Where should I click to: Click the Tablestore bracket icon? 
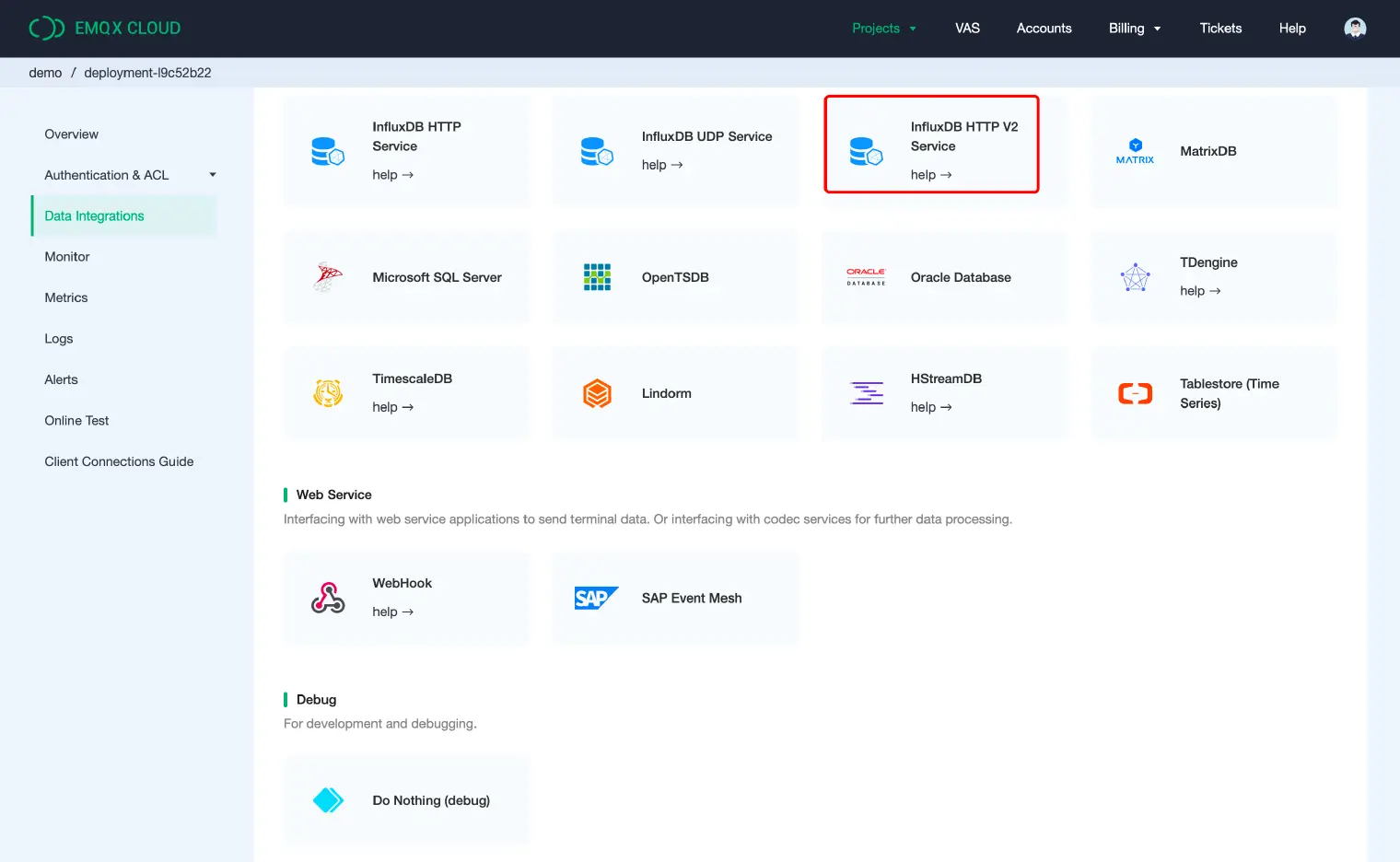(x=1135, y=393)
